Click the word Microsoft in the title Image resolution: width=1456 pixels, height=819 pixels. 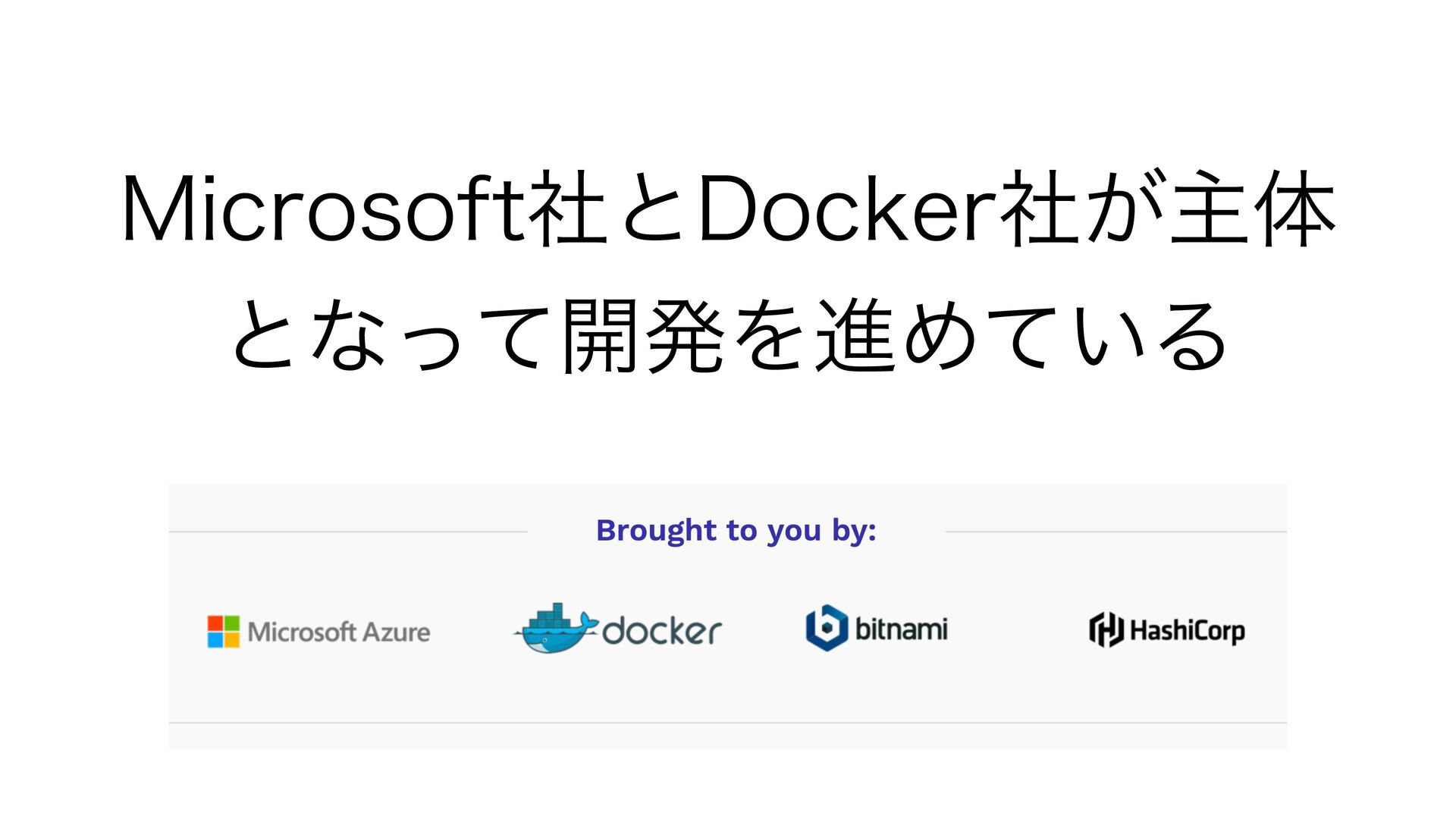pos(324,209)
